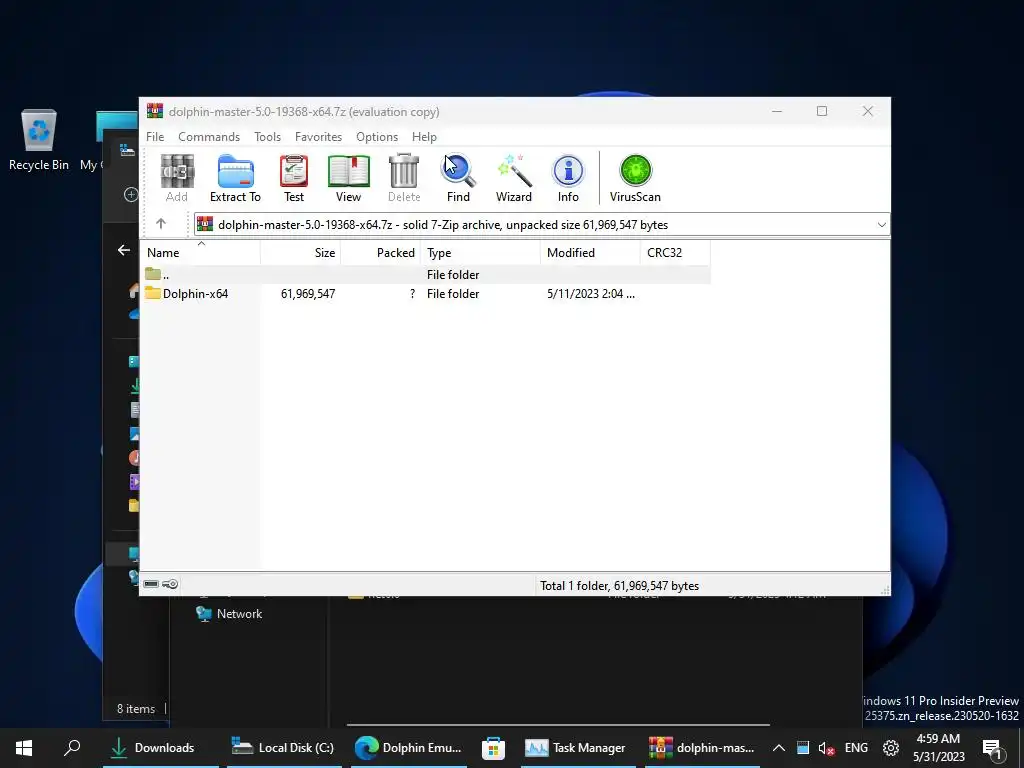The image size is (1024, 768).
Task: Open the Recycle Bin on the desktop
Action: [x=39, y=140]
